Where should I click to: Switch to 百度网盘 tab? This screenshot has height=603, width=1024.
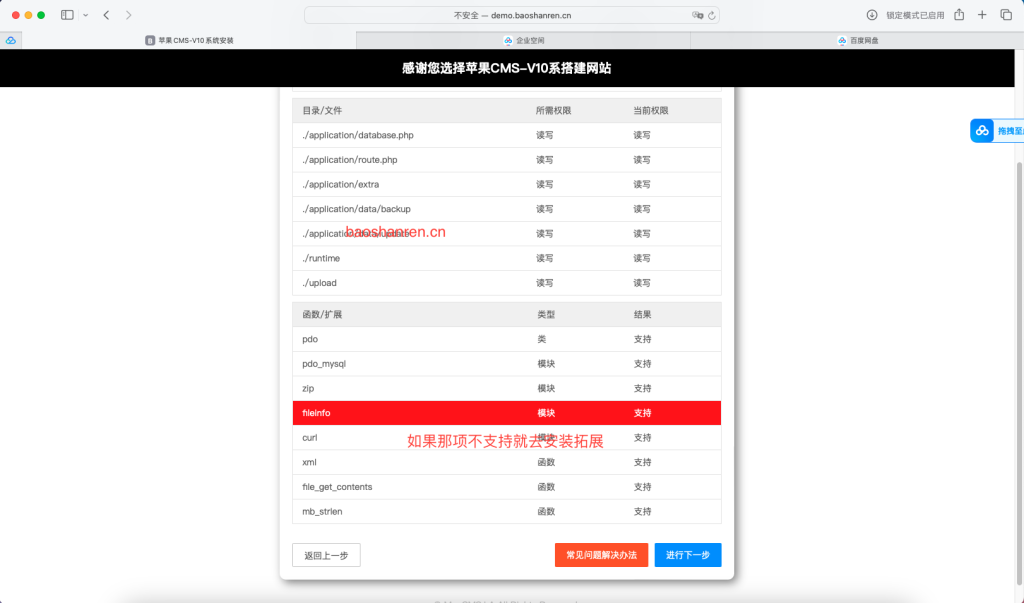(857, 40)
